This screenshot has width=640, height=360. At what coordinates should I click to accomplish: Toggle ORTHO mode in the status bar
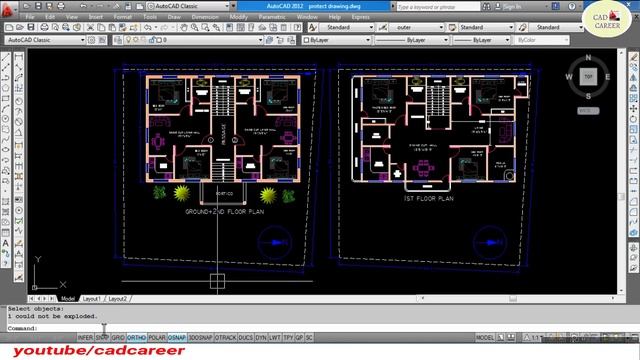pos(136,338)
